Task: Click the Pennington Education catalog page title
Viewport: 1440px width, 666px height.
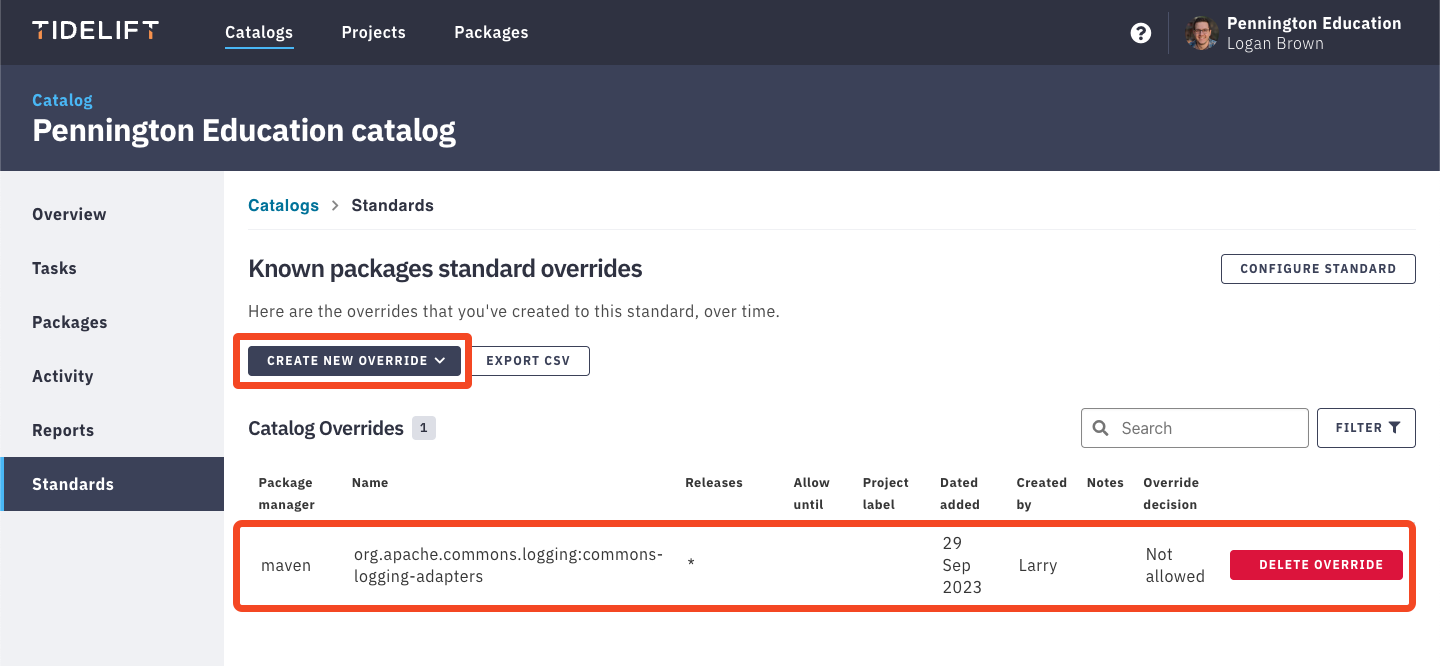Action: pyautogui.click(x=244, y=131)
